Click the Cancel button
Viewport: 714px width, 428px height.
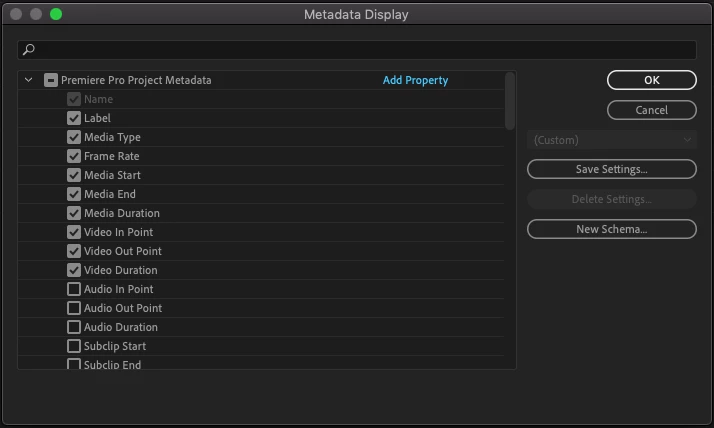click(x=652, y=110)
